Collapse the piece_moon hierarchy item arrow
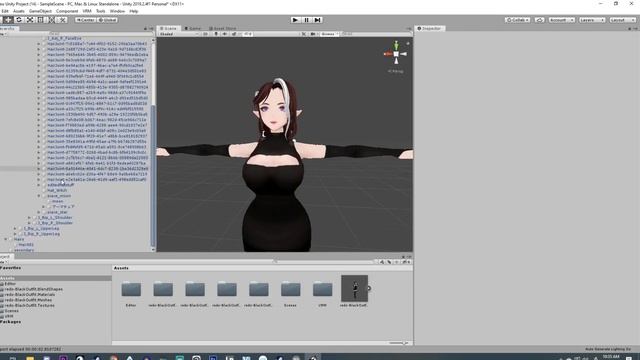 [x=39, y=196]
